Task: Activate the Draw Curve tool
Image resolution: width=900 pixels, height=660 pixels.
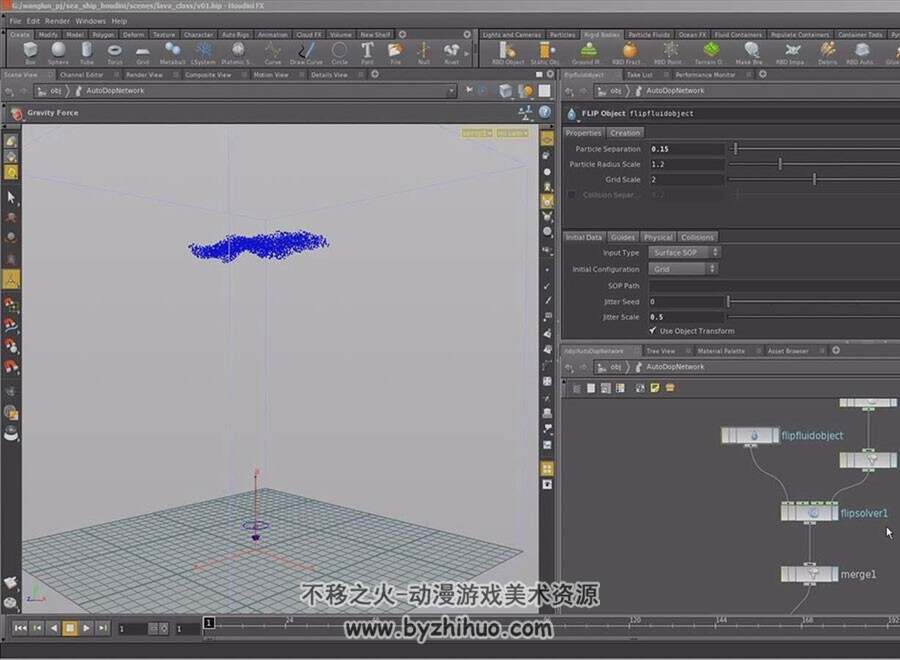Action: (x=306, y=53)
